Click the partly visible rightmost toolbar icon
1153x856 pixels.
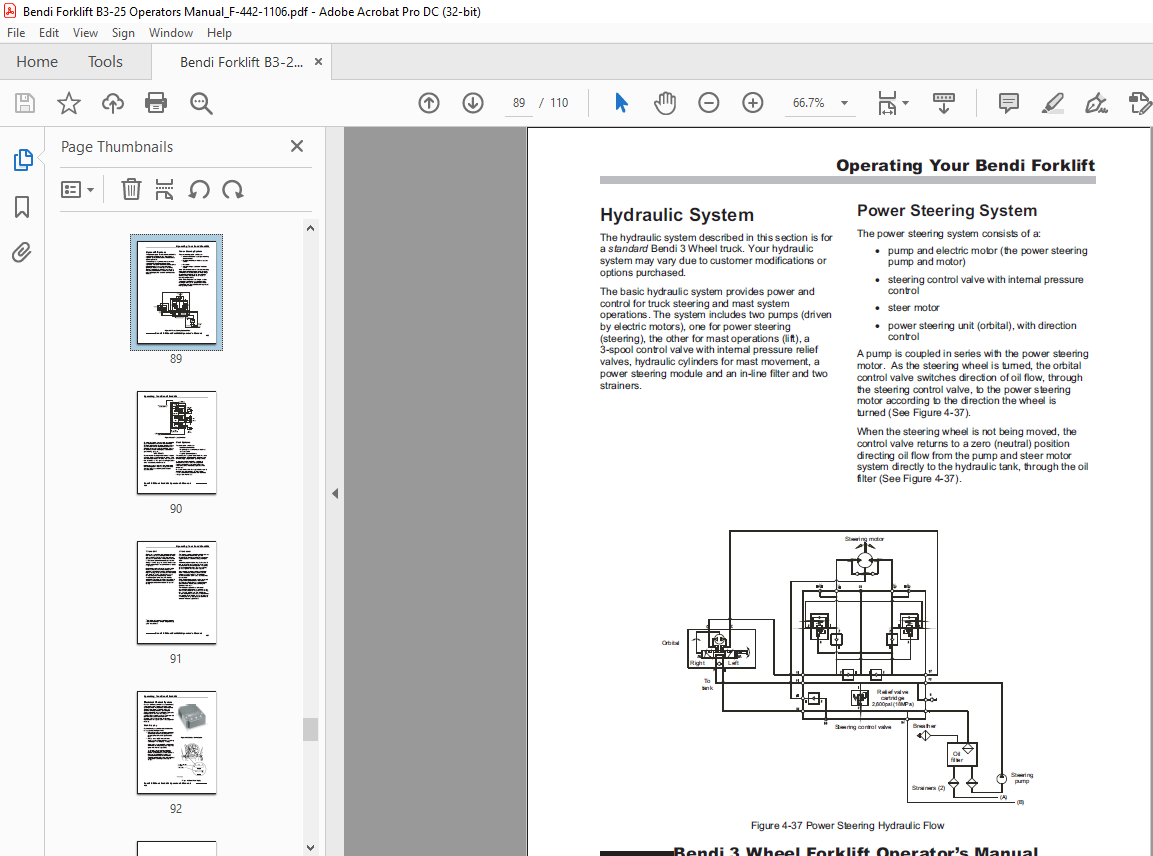pyautogui.click(x=1140, y=103)
